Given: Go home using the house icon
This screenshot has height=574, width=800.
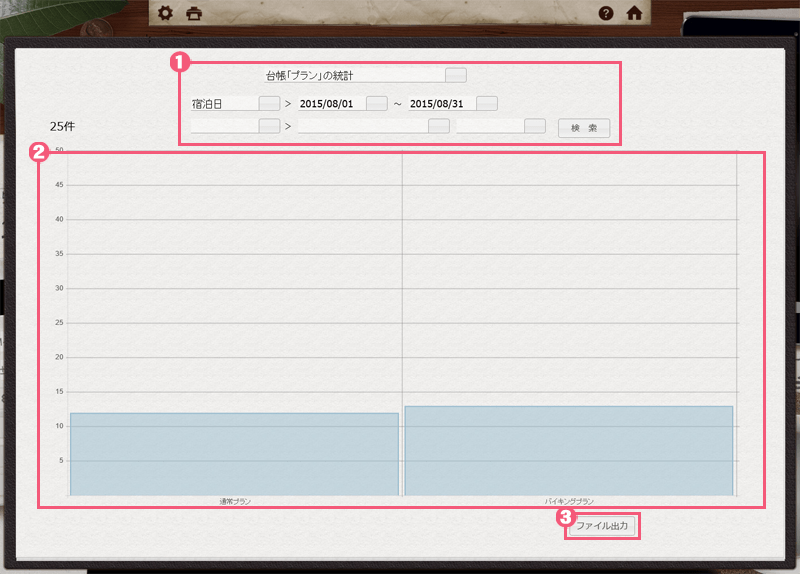Looking at the screenshot, I should (x=633, y=14).
